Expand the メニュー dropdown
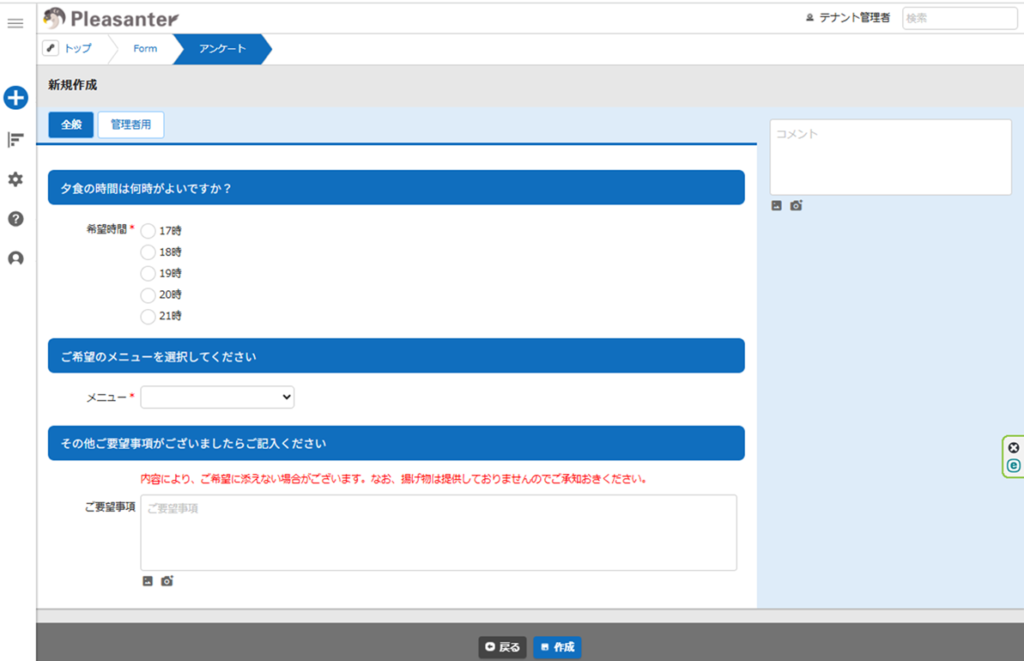 coord(217,398)
